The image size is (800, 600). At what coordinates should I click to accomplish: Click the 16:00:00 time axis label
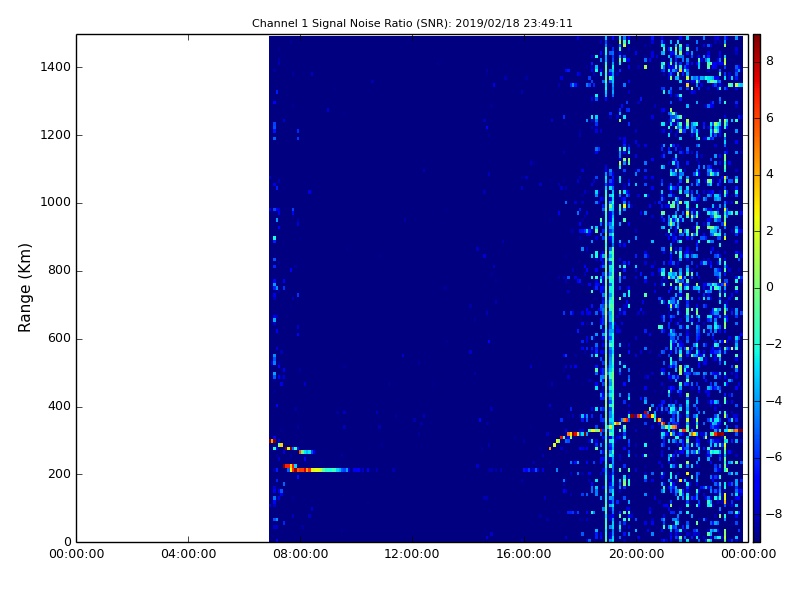pyautogui.click(x=524, y=554)
